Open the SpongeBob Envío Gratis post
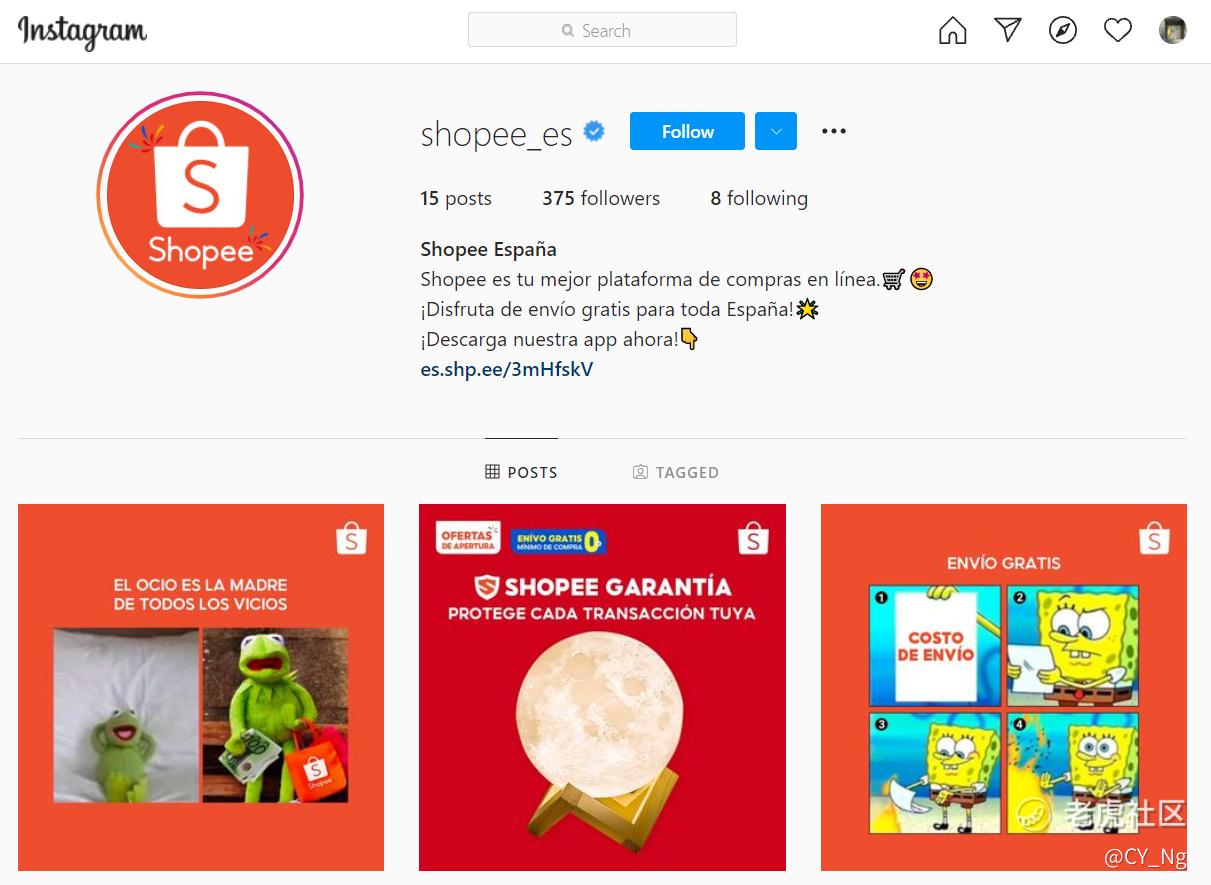The image size is (1211, 885). click(1004, 687)
